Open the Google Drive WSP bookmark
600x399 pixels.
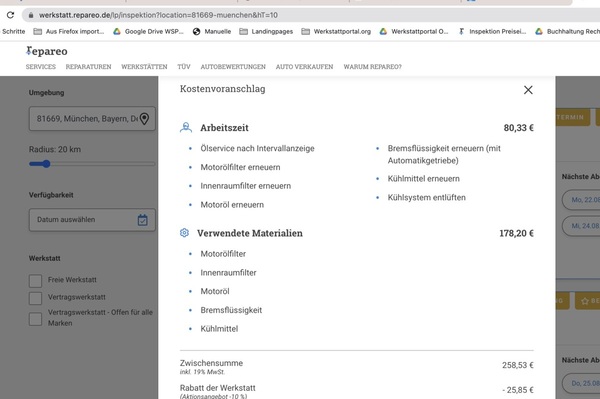148,31
